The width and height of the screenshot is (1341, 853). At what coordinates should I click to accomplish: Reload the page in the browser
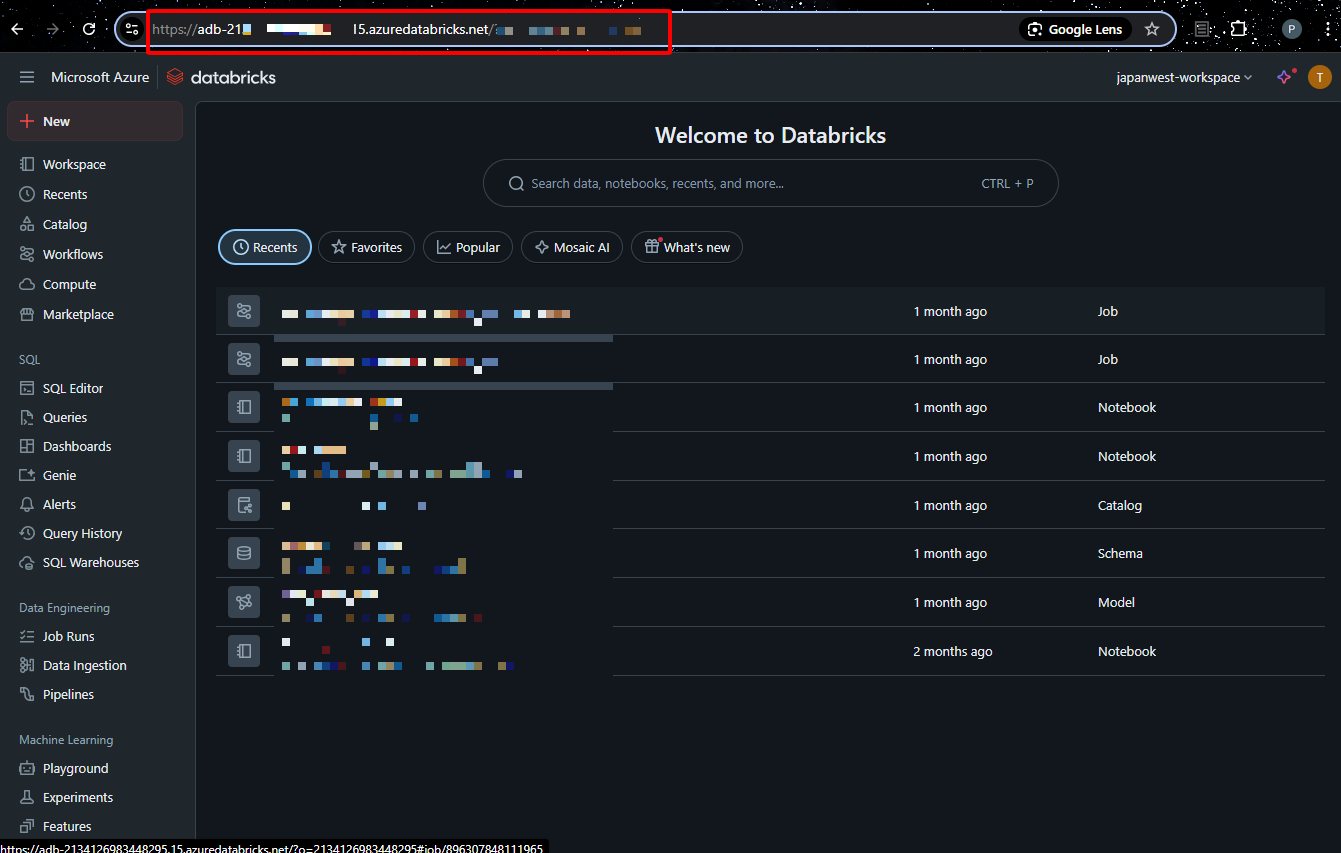pyautogui.click(x=89, y=29)
